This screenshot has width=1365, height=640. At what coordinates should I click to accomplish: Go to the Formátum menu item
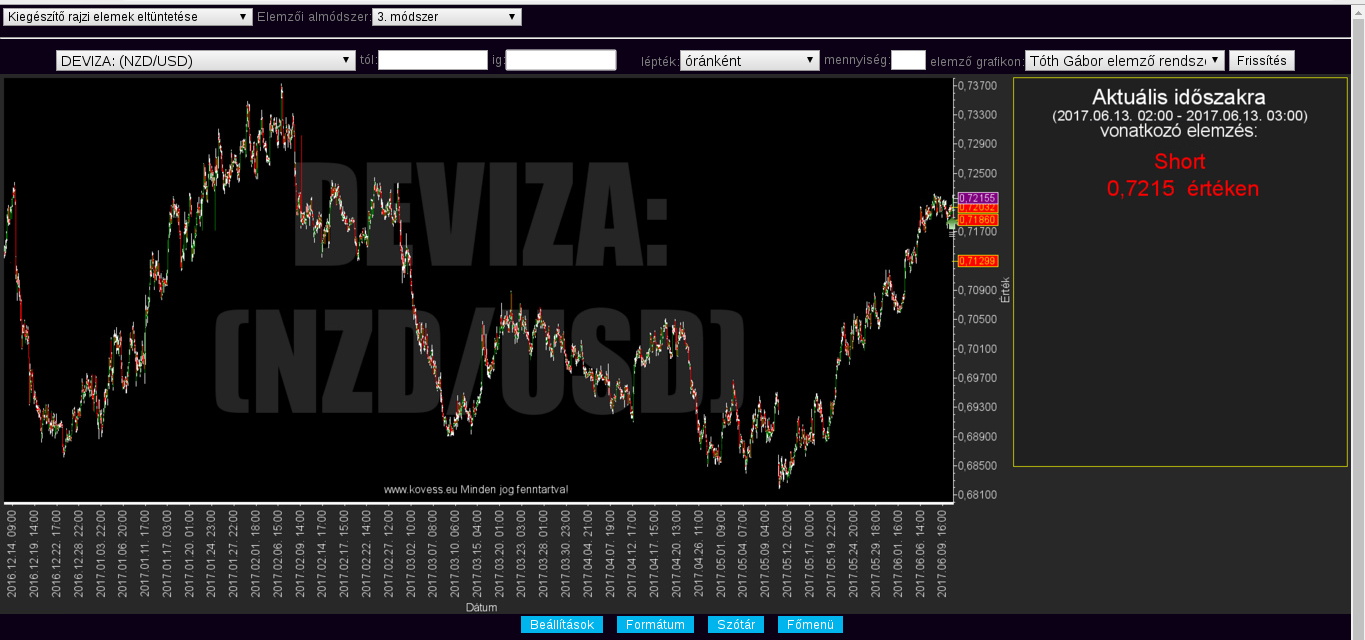click(655, 625)
